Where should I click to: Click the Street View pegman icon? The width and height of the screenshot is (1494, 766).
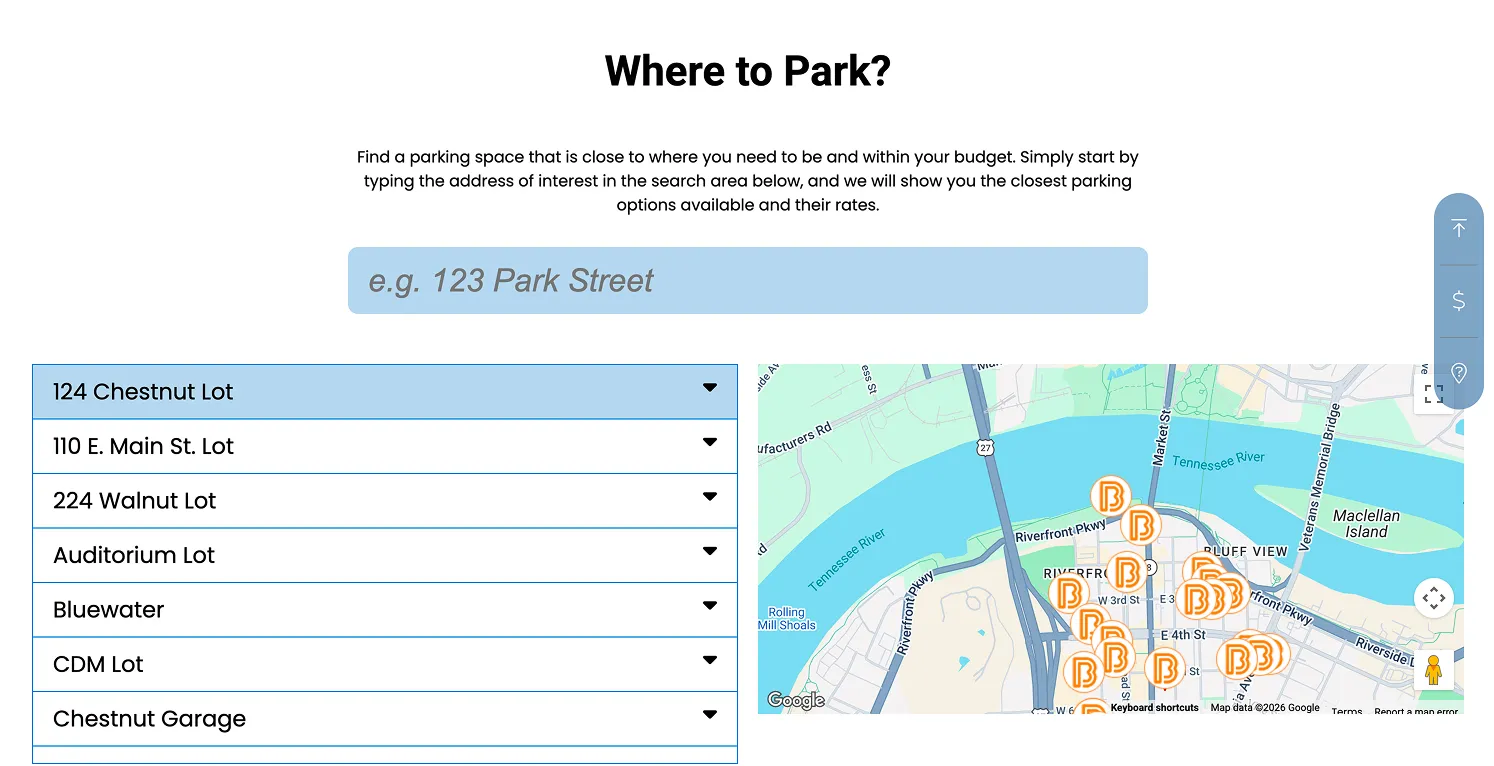point(1433,670)
